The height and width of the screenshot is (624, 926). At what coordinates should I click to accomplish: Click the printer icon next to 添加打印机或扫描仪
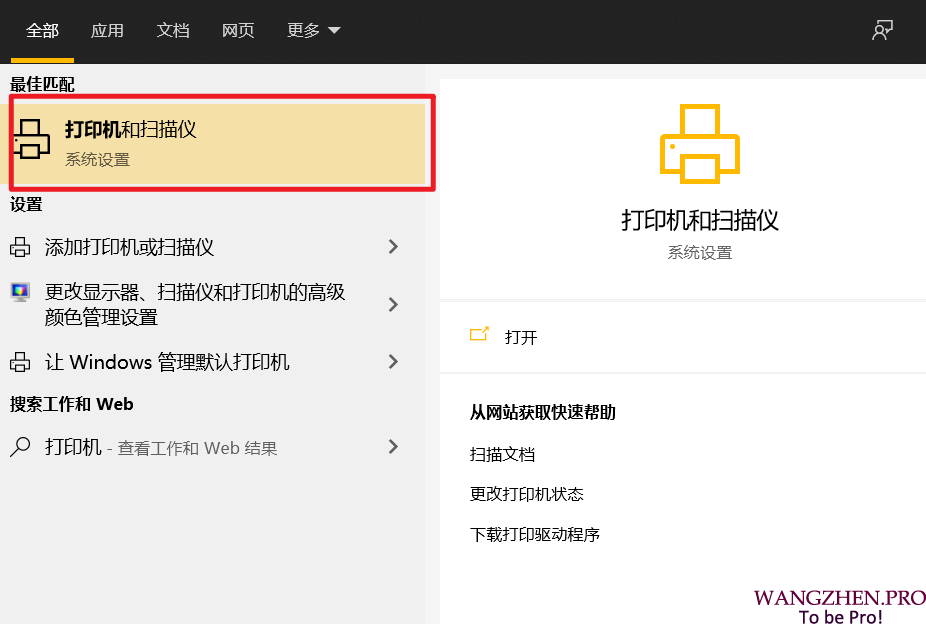click(20, 247)
